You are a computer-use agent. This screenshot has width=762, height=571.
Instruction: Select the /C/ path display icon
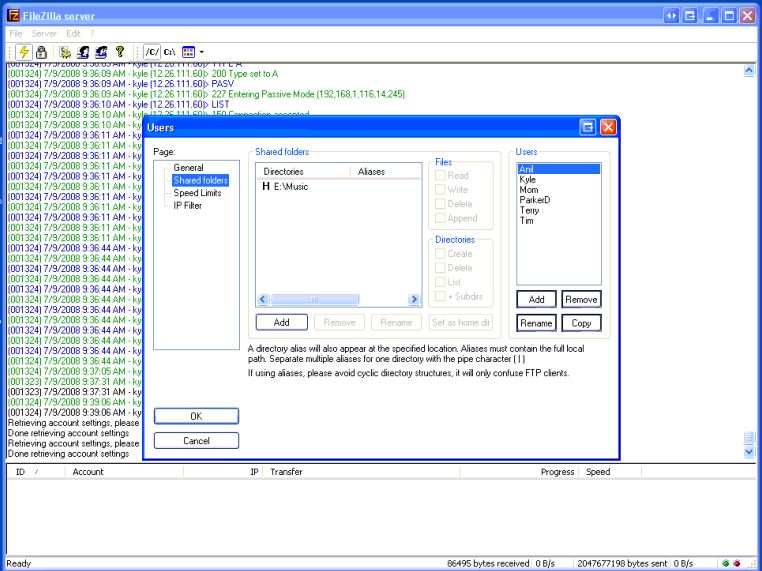[x=151, y=51]
